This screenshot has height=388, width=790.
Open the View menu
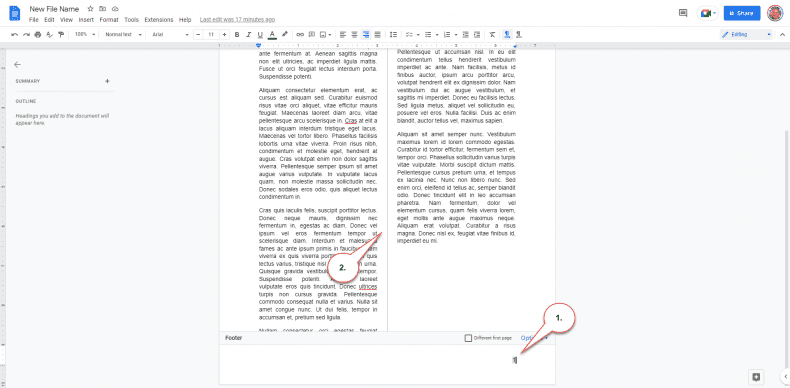67,20
